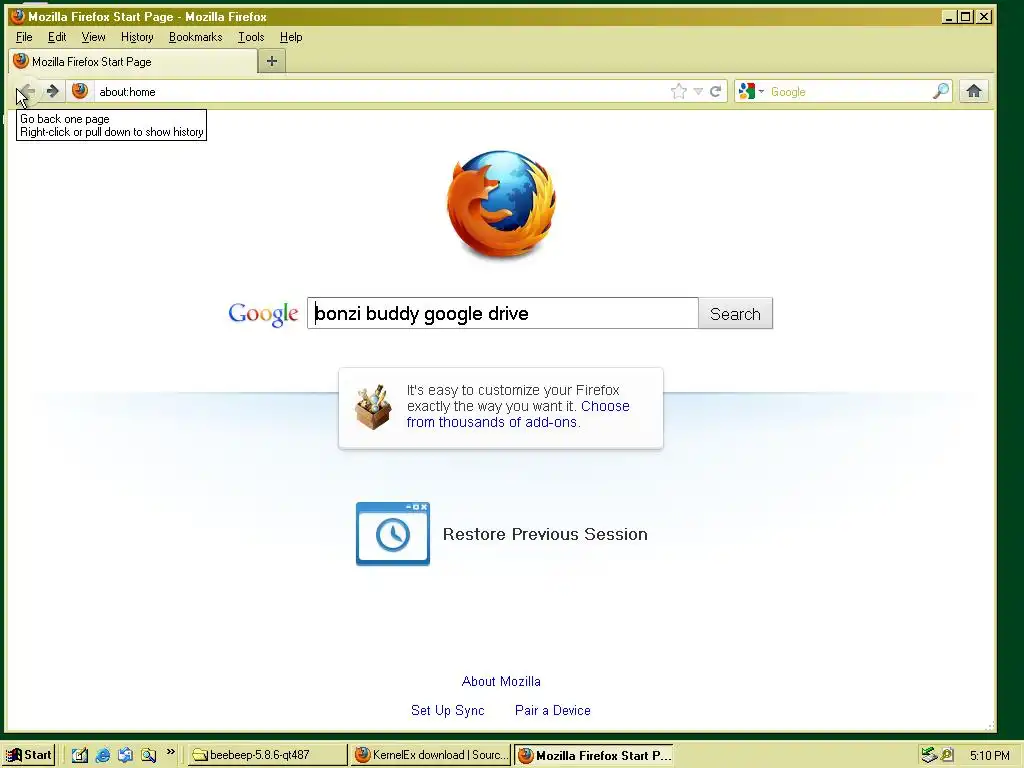Go back one page with the back arrow

(27, 91)
